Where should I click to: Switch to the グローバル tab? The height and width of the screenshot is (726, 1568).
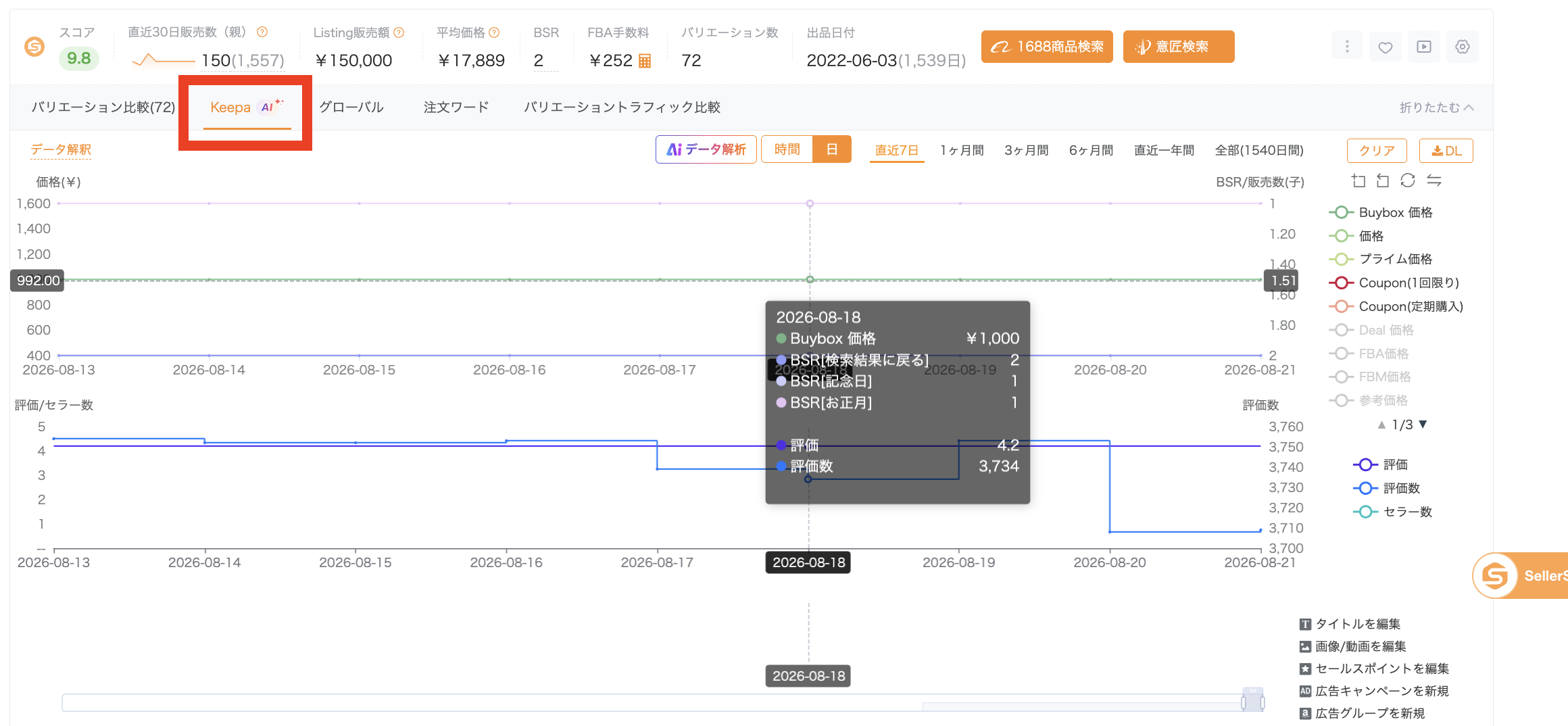351,107
